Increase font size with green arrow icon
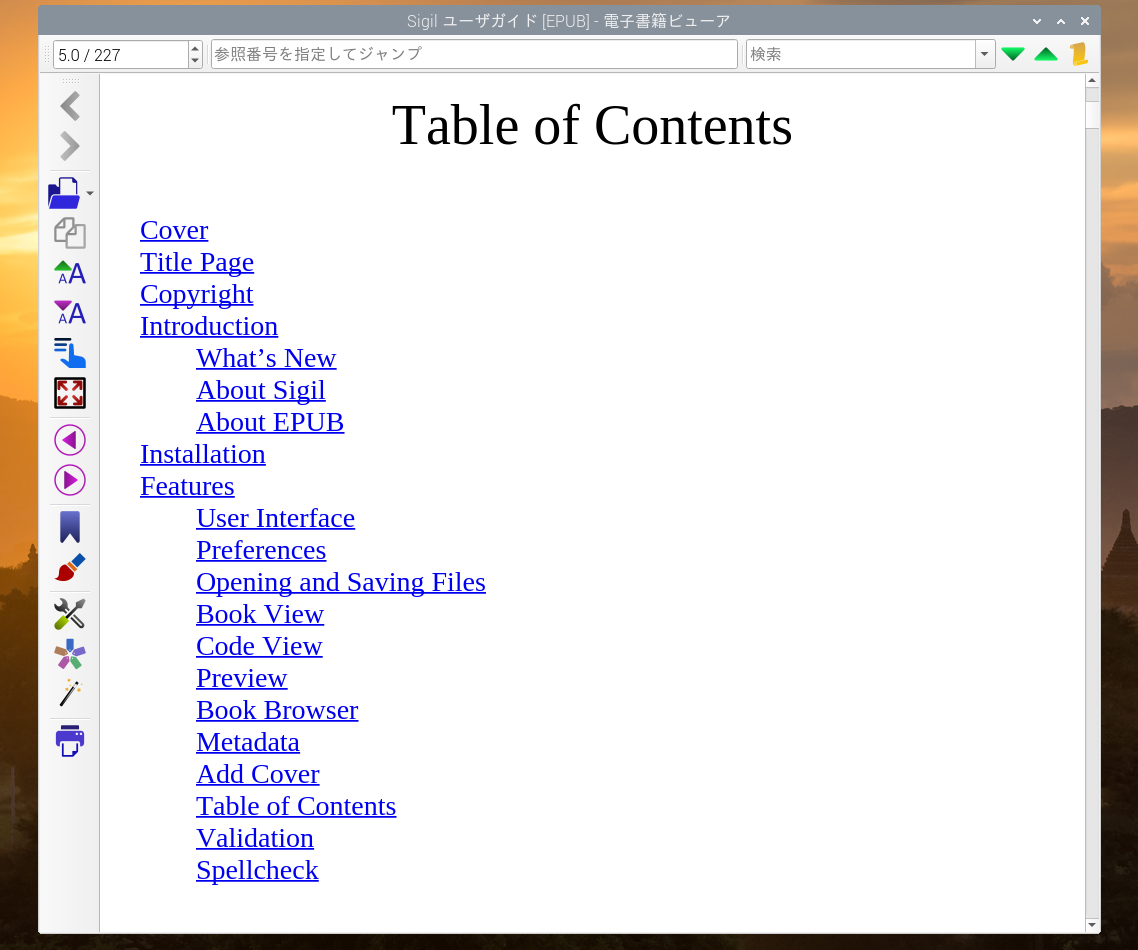1138x950 pixels. point(70,273)
